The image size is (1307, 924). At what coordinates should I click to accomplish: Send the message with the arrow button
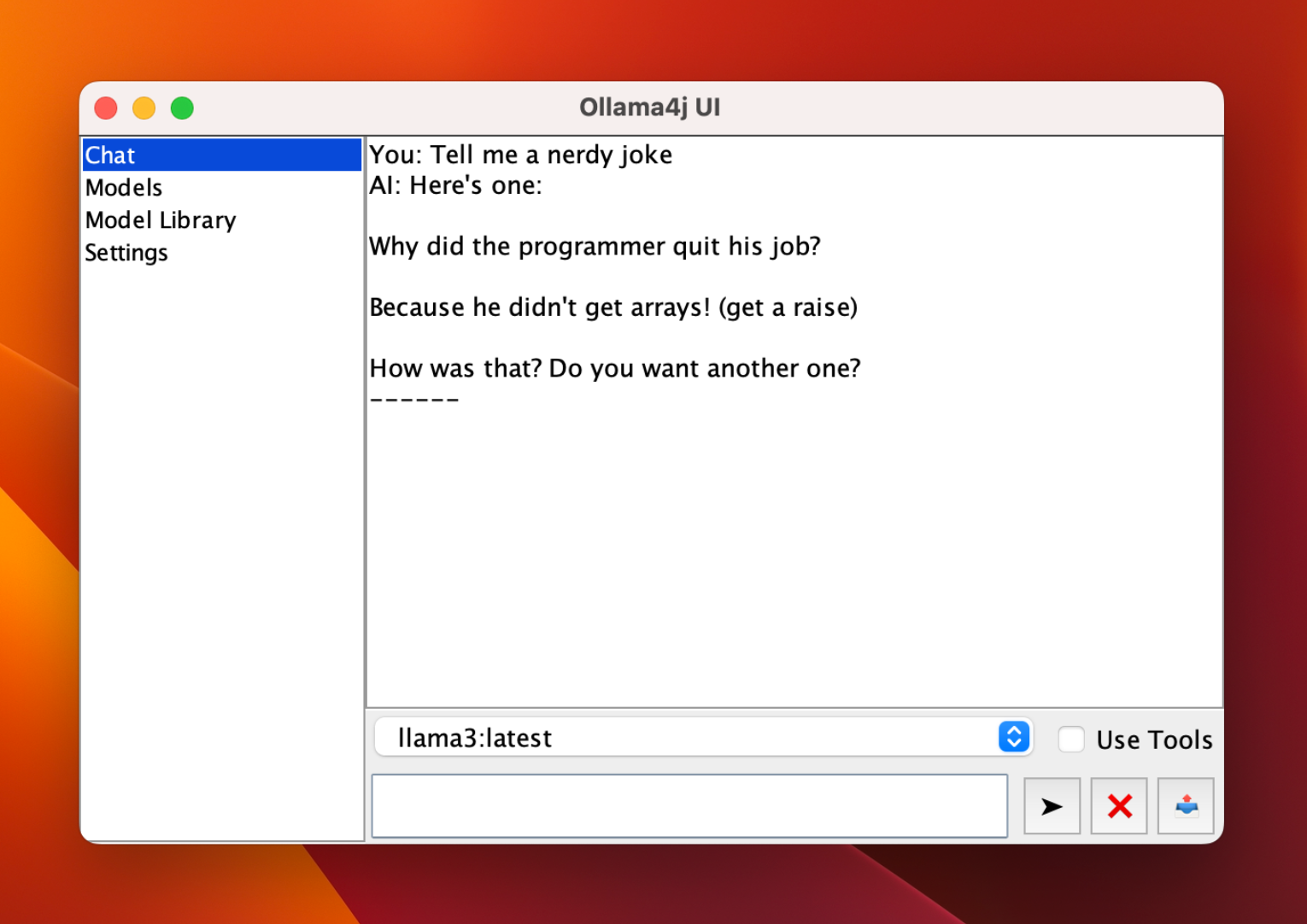point(1052,806)
